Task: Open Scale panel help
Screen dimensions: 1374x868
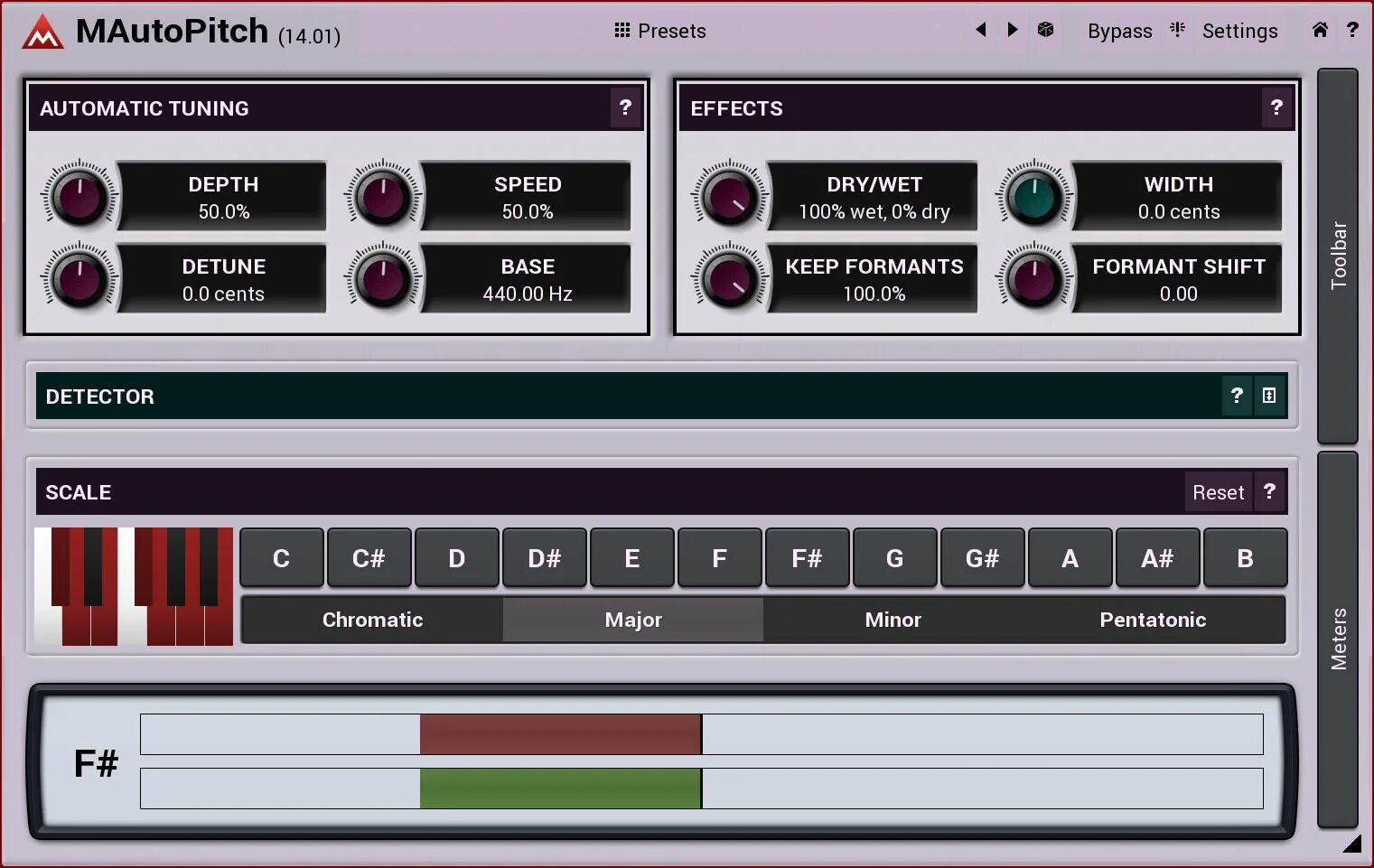Action: pyautogui.click(x=1269, y=491)
